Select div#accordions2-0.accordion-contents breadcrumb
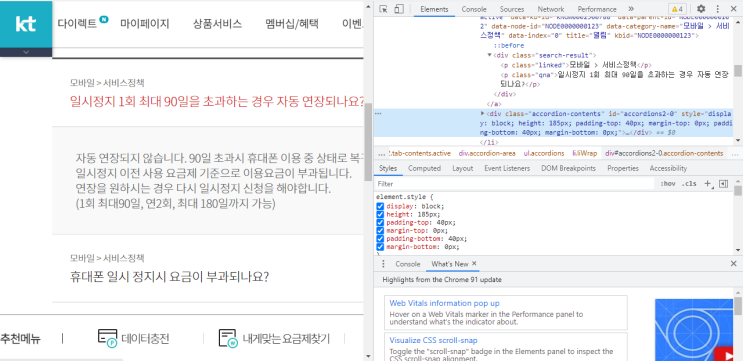The height and width of the screenshot is (361, 743). pos(663,153)
